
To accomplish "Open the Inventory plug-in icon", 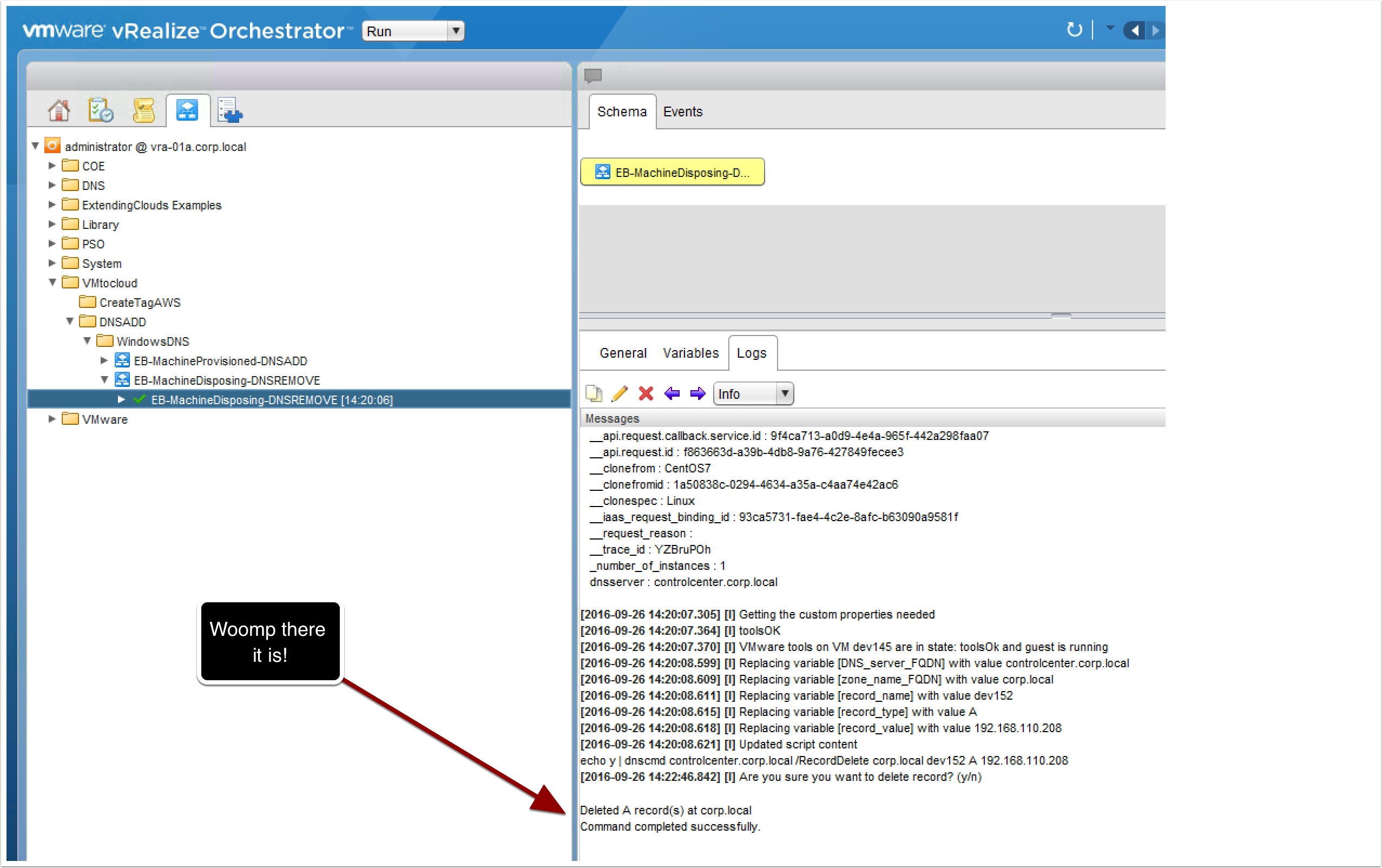I will tap(230, 110).
